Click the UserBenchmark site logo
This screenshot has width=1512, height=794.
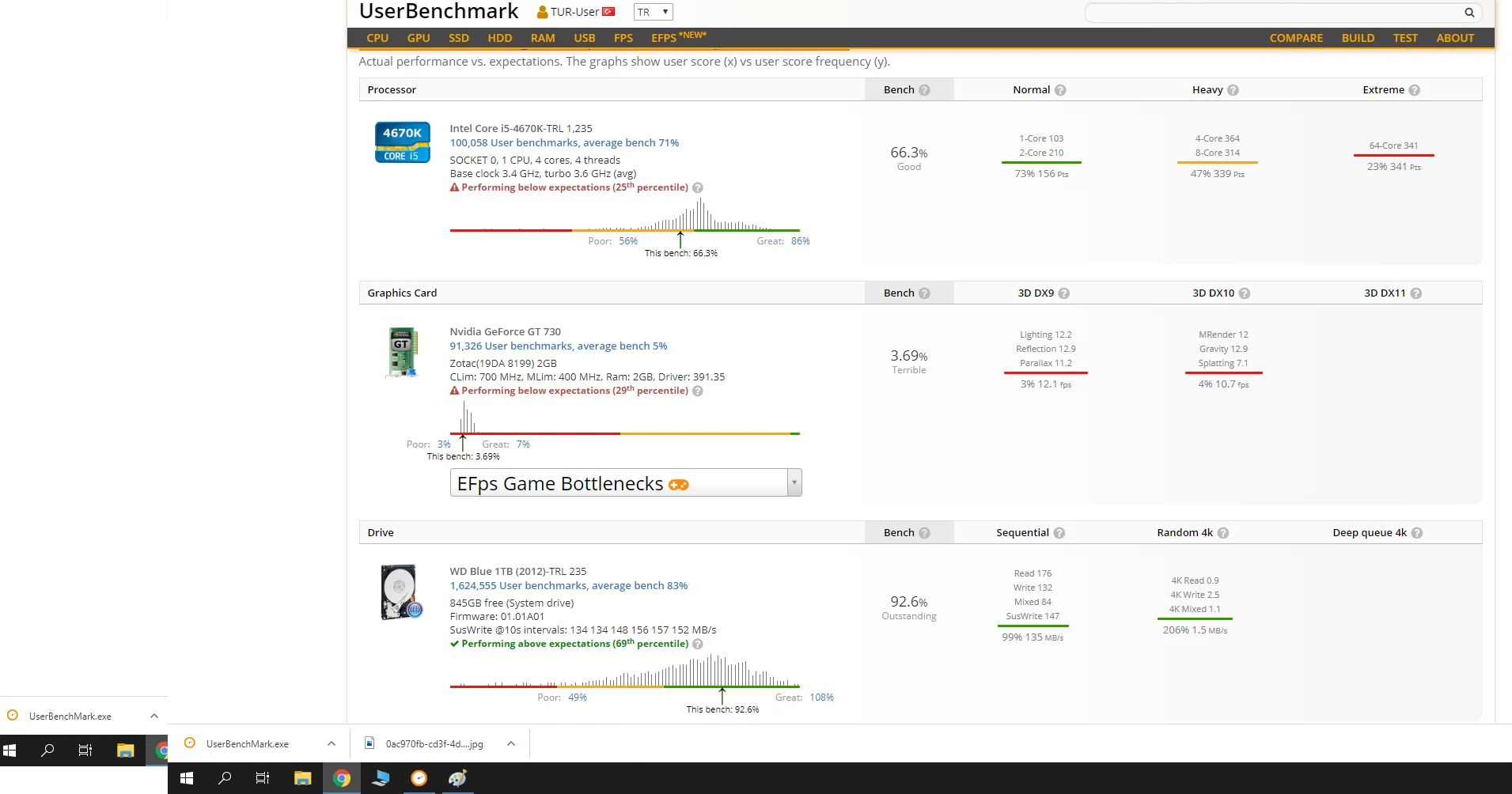439,12
